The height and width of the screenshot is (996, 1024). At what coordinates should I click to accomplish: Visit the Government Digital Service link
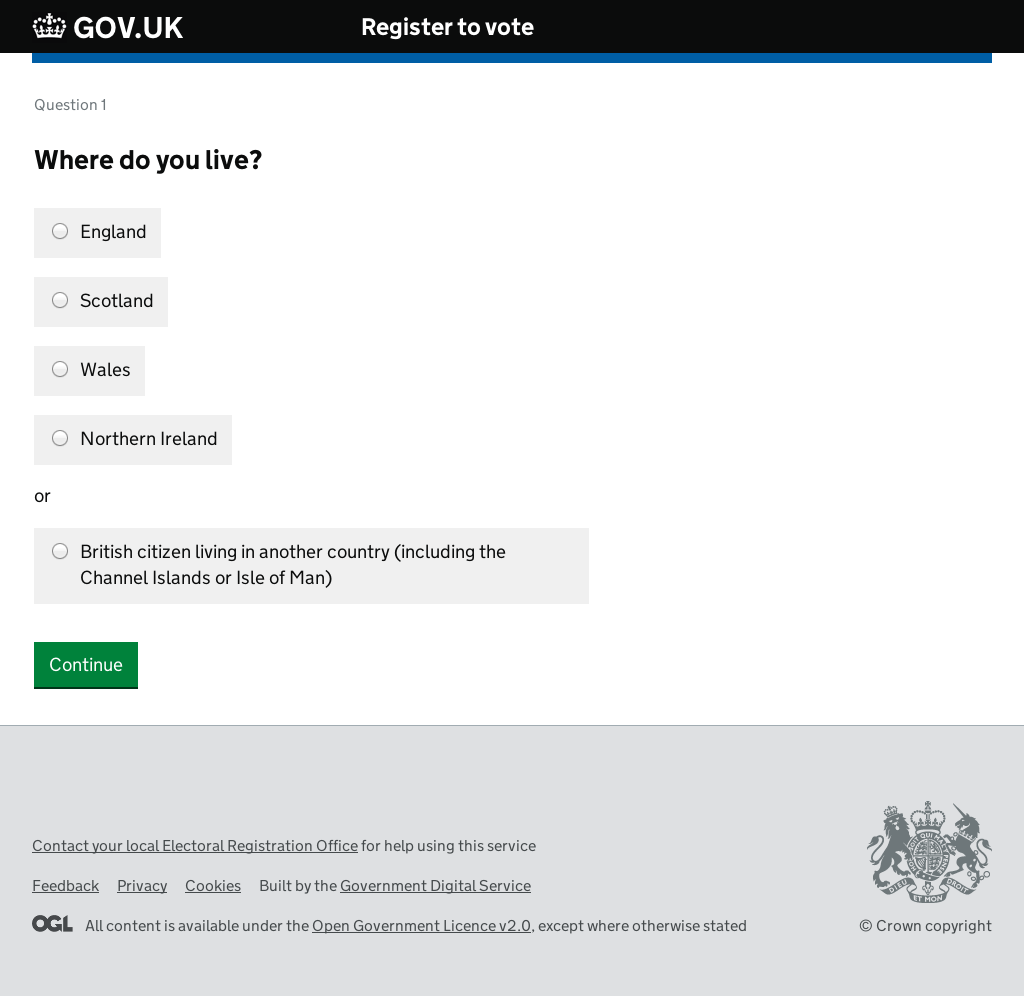coord(436,886)
